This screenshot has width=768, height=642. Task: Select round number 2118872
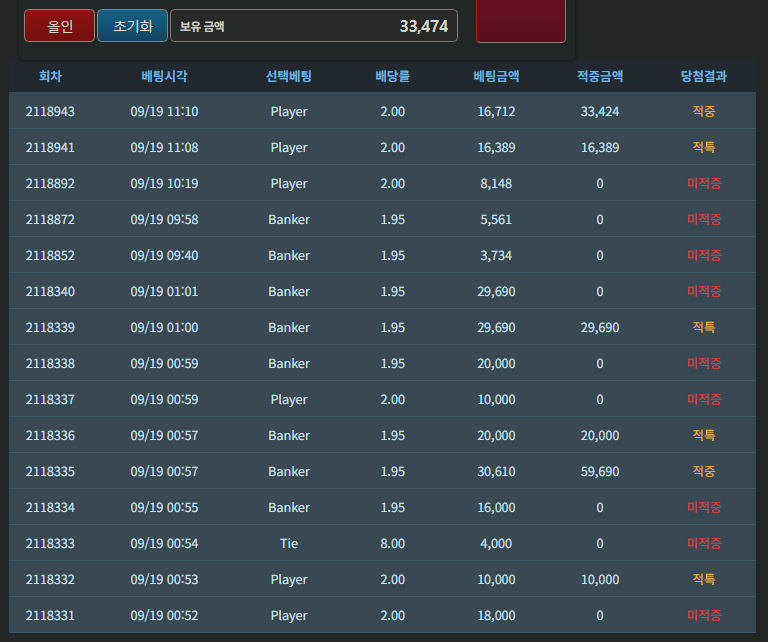click(50, 219)
